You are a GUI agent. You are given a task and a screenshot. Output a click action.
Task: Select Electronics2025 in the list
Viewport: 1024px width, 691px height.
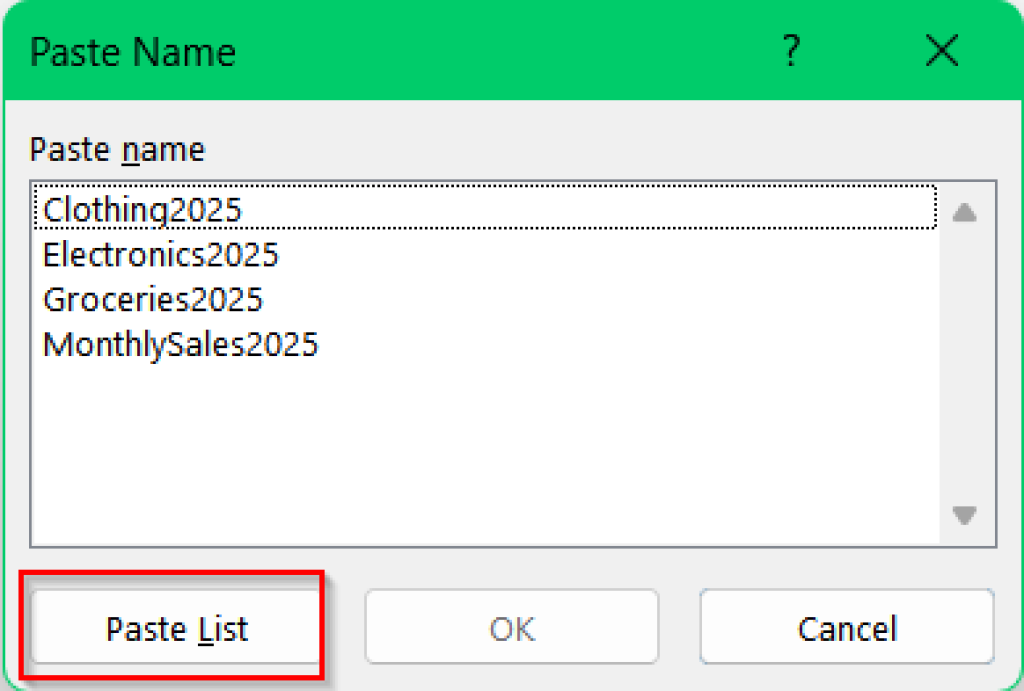click(x=160, y=255)
